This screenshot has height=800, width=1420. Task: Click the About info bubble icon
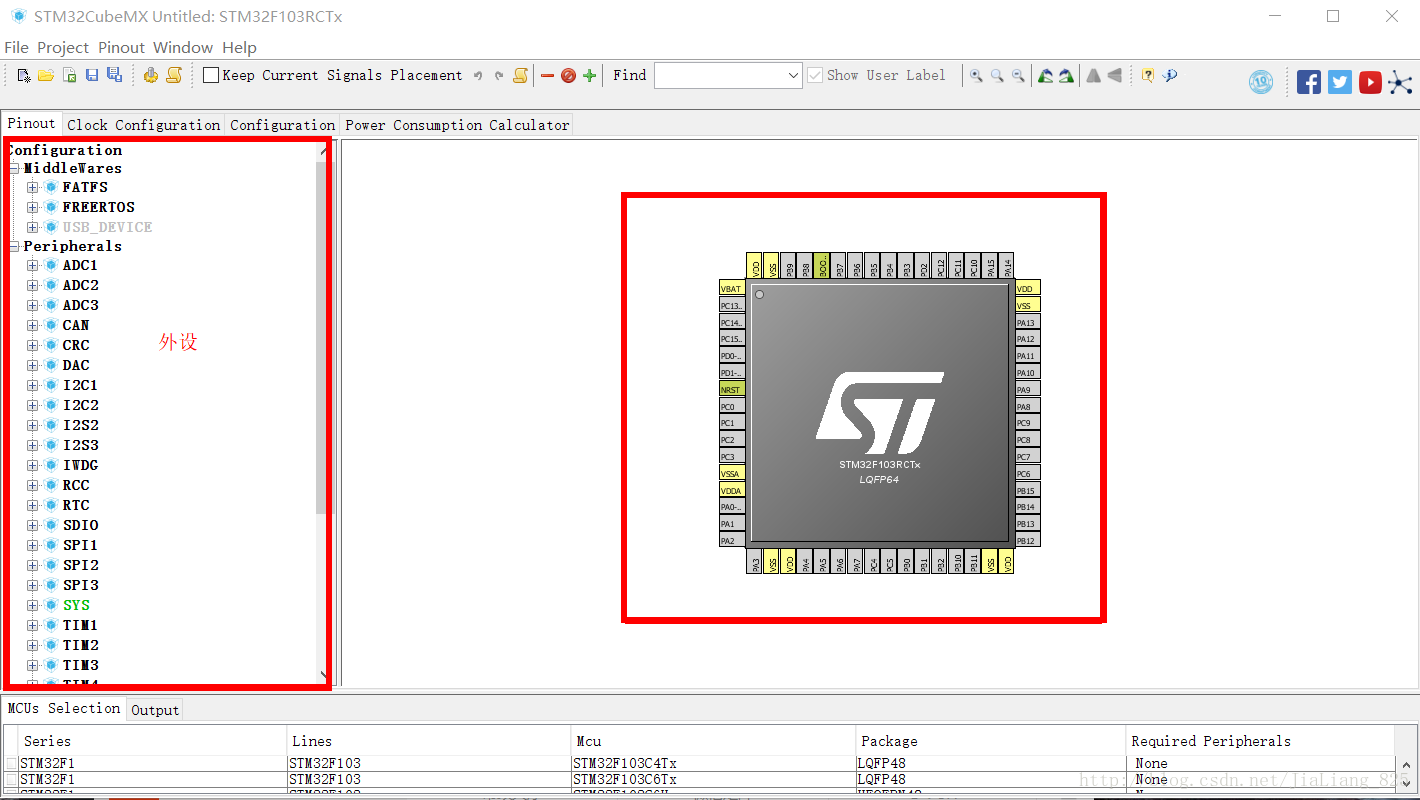pos(1170,75)
